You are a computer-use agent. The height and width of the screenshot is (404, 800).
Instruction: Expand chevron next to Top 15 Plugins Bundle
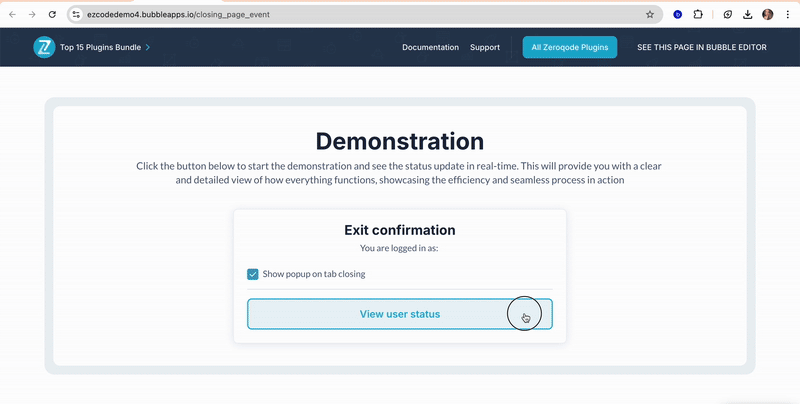click(148, 47)
